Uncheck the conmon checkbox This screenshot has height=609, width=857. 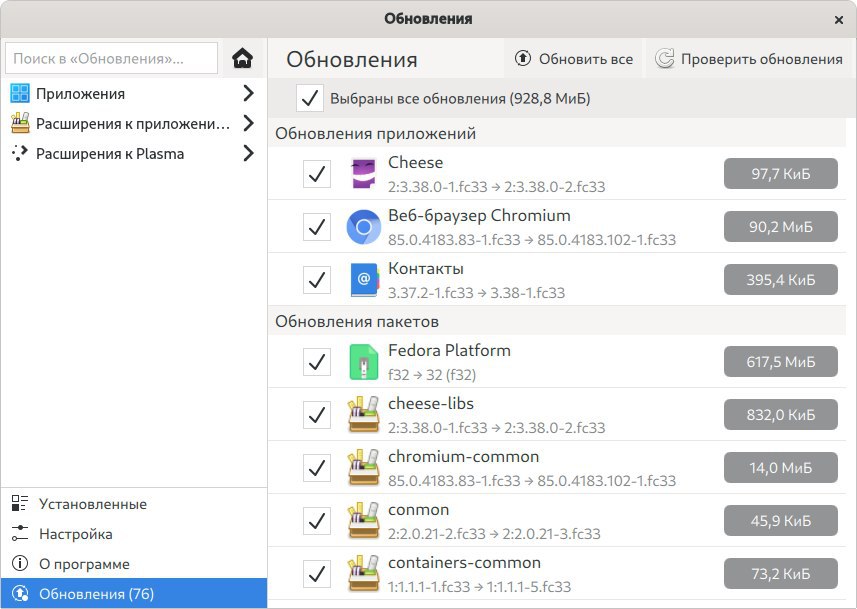coord(317,521)
